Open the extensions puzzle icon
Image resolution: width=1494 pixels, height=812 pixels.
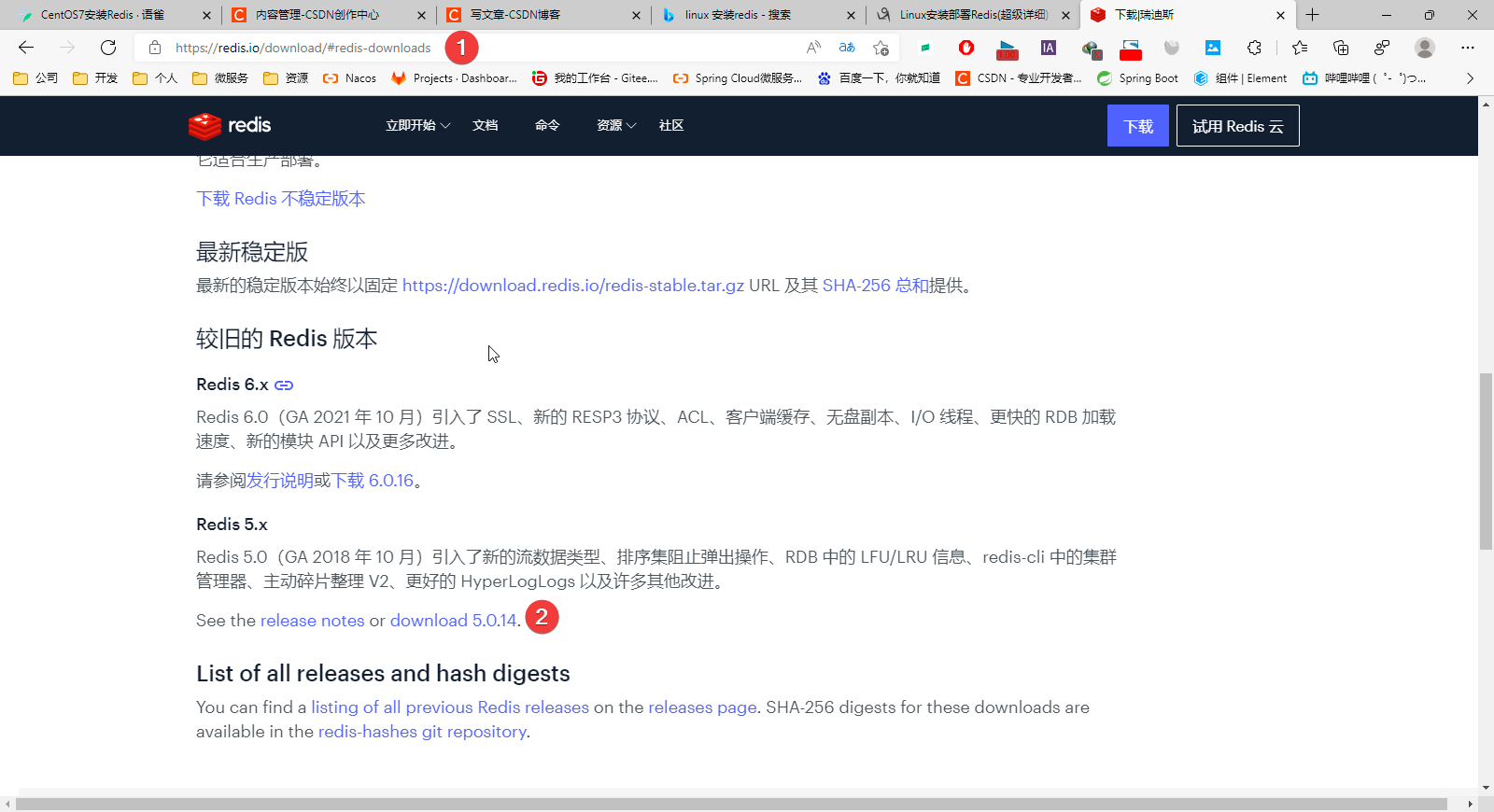point(1254,48)
